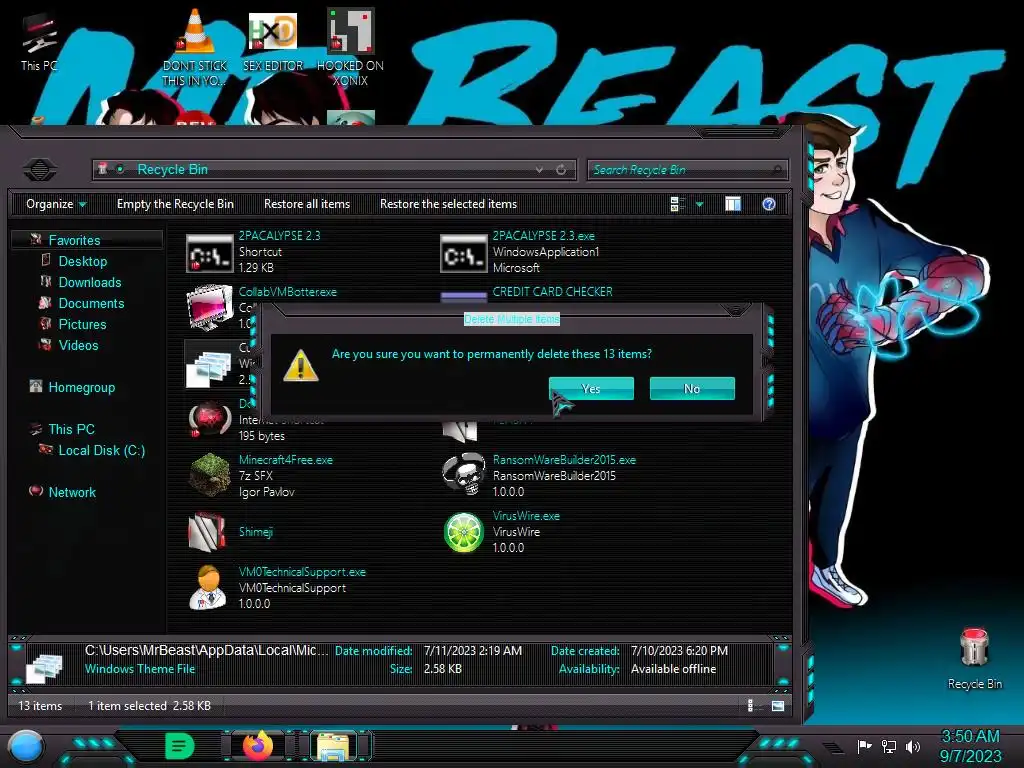This screenshot has width=1024, height=768.
Task: Open the Organize dropdown menu
Action: point(56,204)
